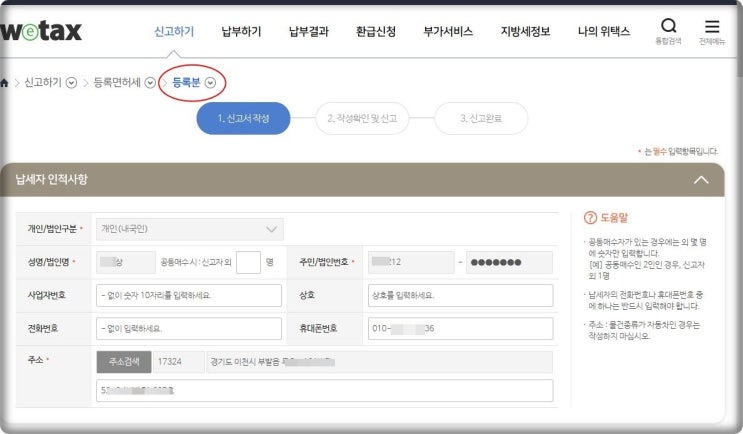
Task: Select step 1. 신고서 작성
Action: point(243,118)
